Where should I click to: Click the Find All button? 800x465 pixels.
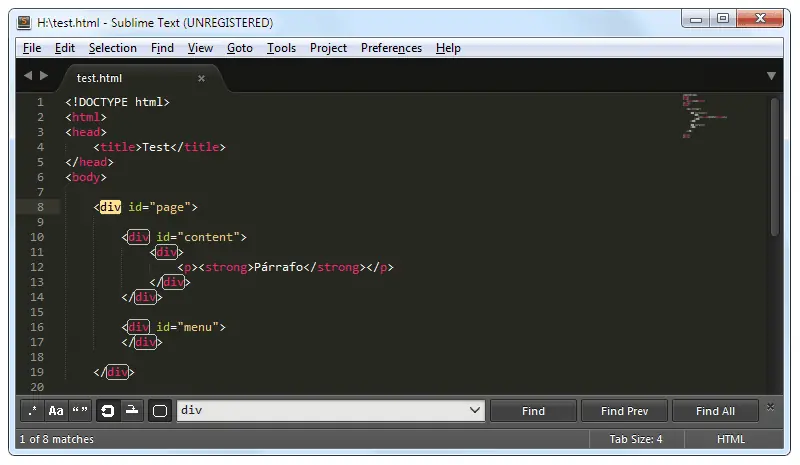(x=715, y=411)
